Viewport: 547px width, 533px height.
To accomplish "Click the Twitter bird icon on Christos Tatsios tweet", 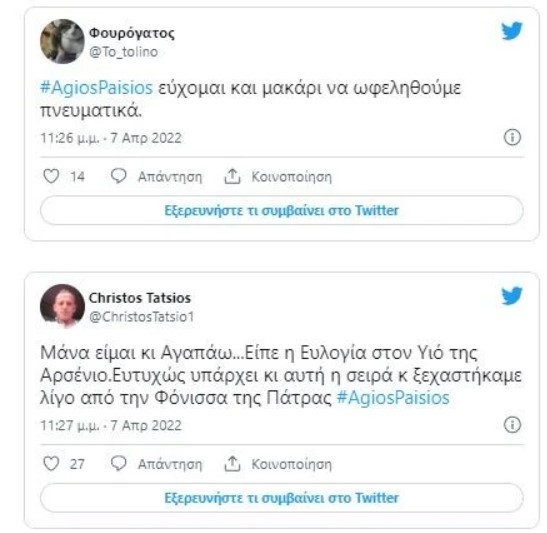I will point(512,296).
